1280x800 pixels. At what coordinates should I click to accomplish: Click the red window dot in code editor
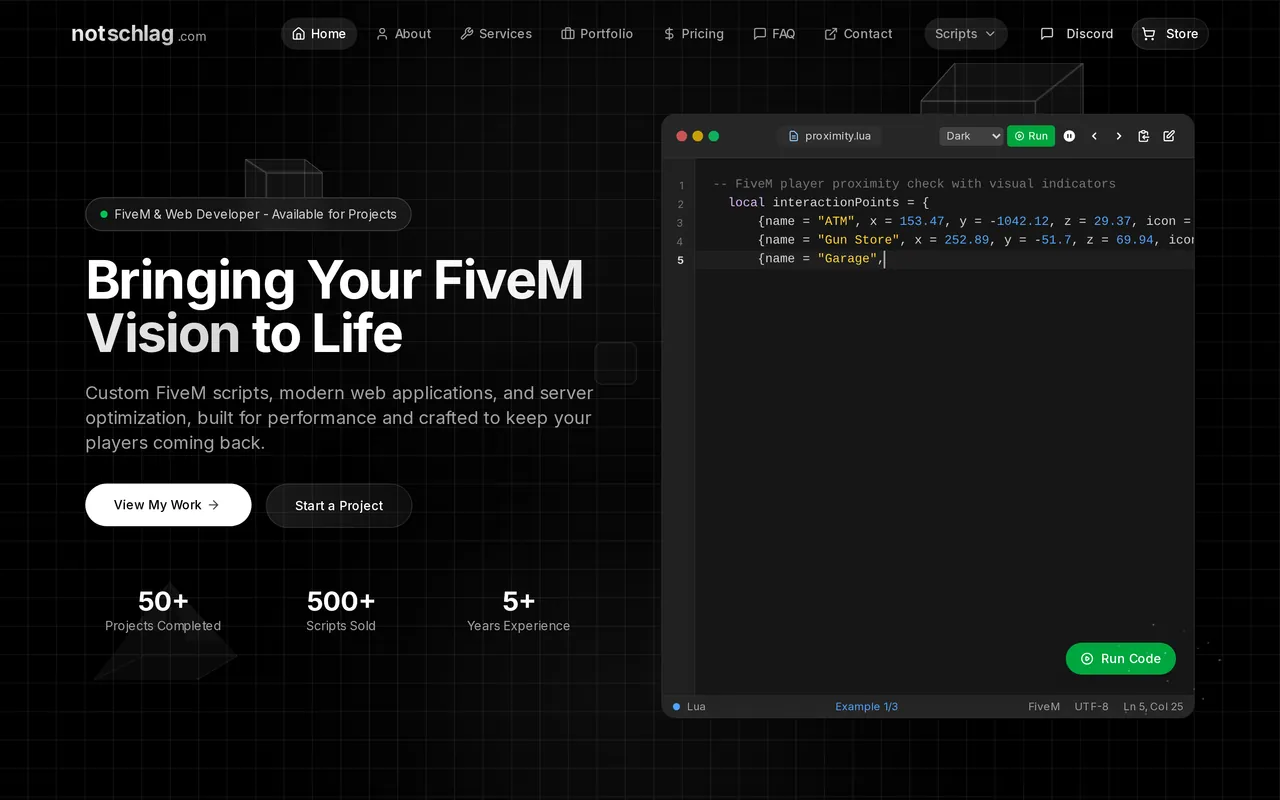(x=682, y=136)
